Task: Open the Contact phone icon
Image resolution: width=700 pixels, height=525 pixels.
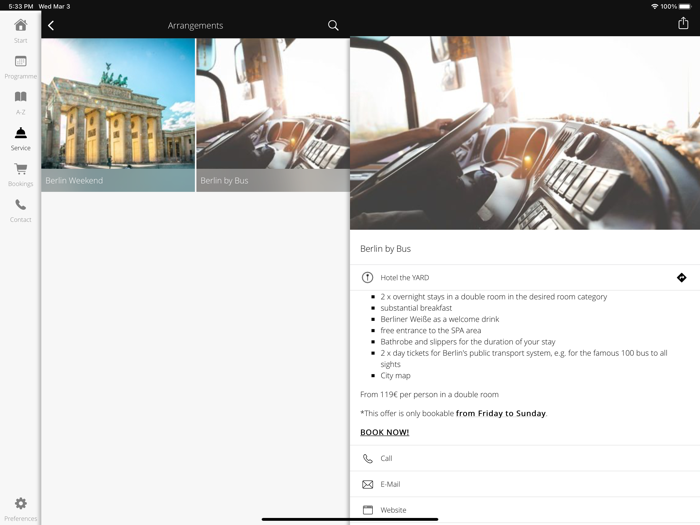Action: click(x=21, y=204)
